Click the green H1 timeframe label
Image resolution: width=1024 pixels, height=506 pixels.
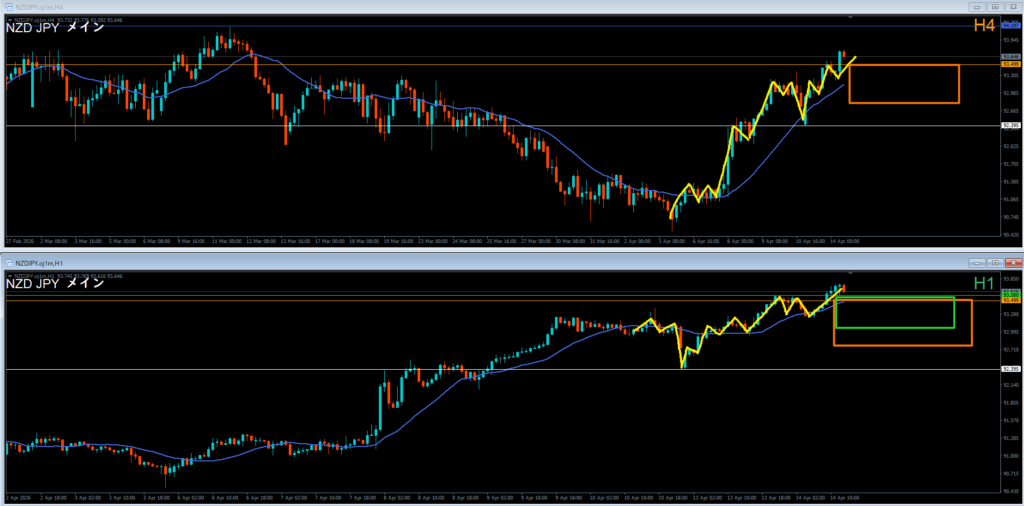(x=984, y=283)
